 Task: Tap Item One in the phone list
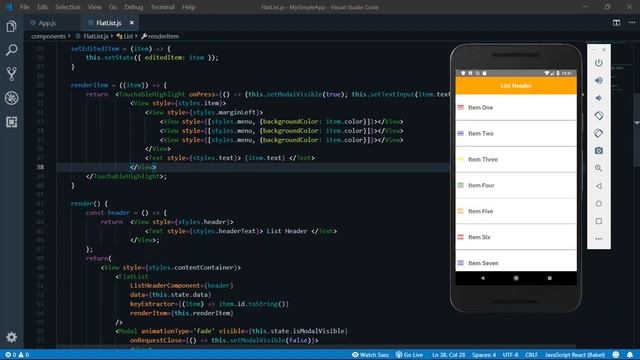pyautogui.click(x=516, y=107)
